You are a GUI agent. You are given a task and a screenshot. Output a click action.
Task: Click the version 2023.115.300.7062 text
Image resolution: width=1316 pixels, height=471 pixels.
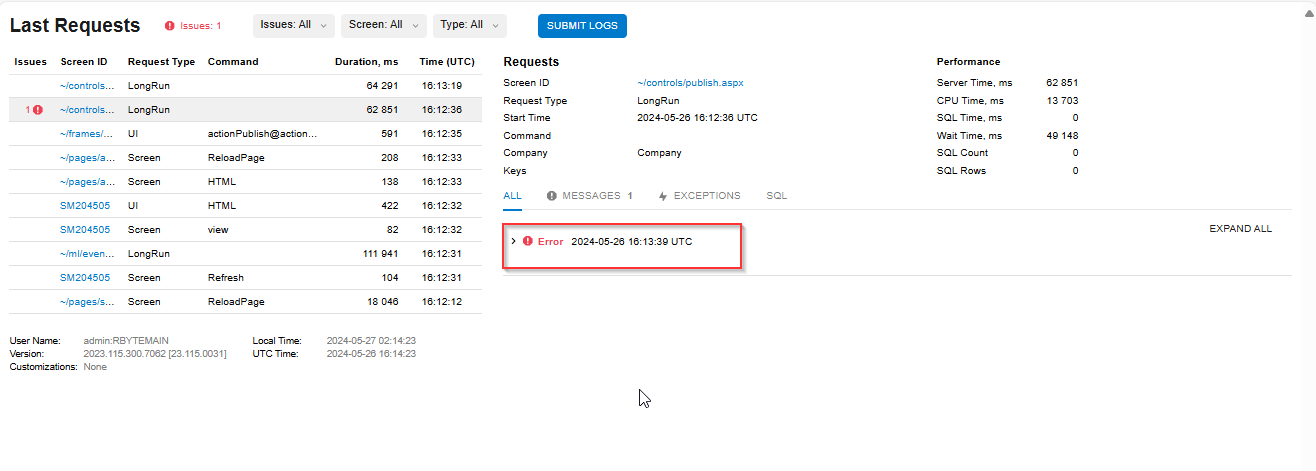155,354
